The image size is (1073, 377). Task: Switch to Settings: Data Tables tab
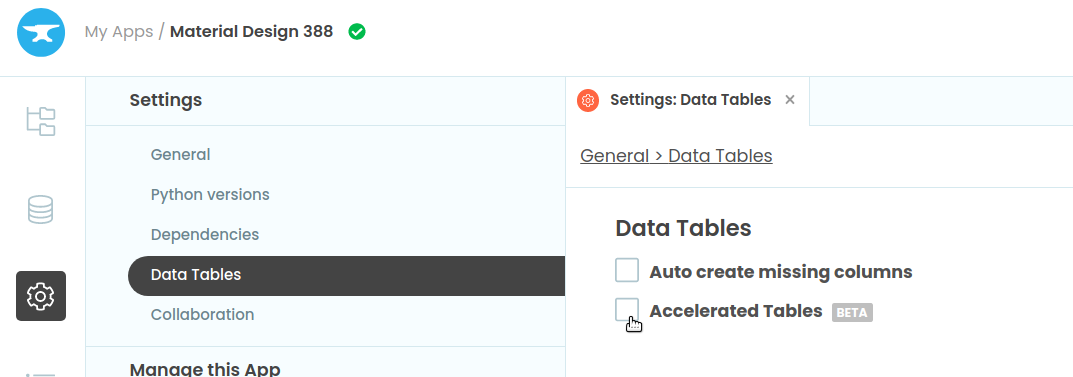(690, 100)
